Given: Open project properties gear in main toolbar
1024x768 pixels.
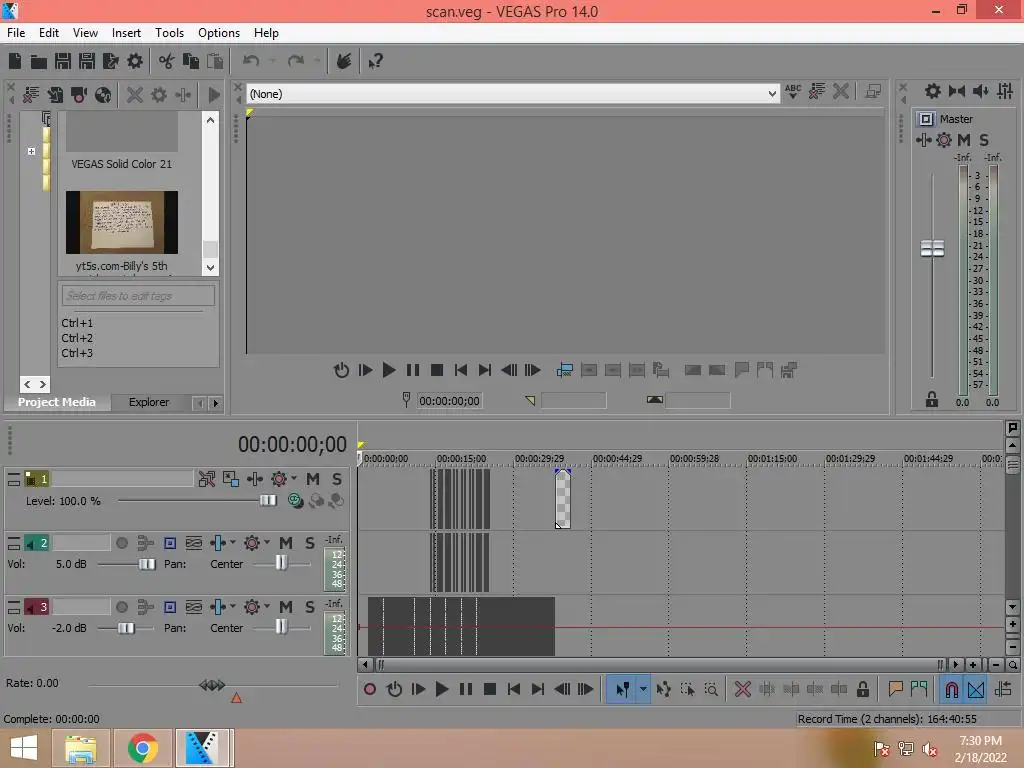Looking at the screenshot, I should pyautogui.click(x=135, y=61).
